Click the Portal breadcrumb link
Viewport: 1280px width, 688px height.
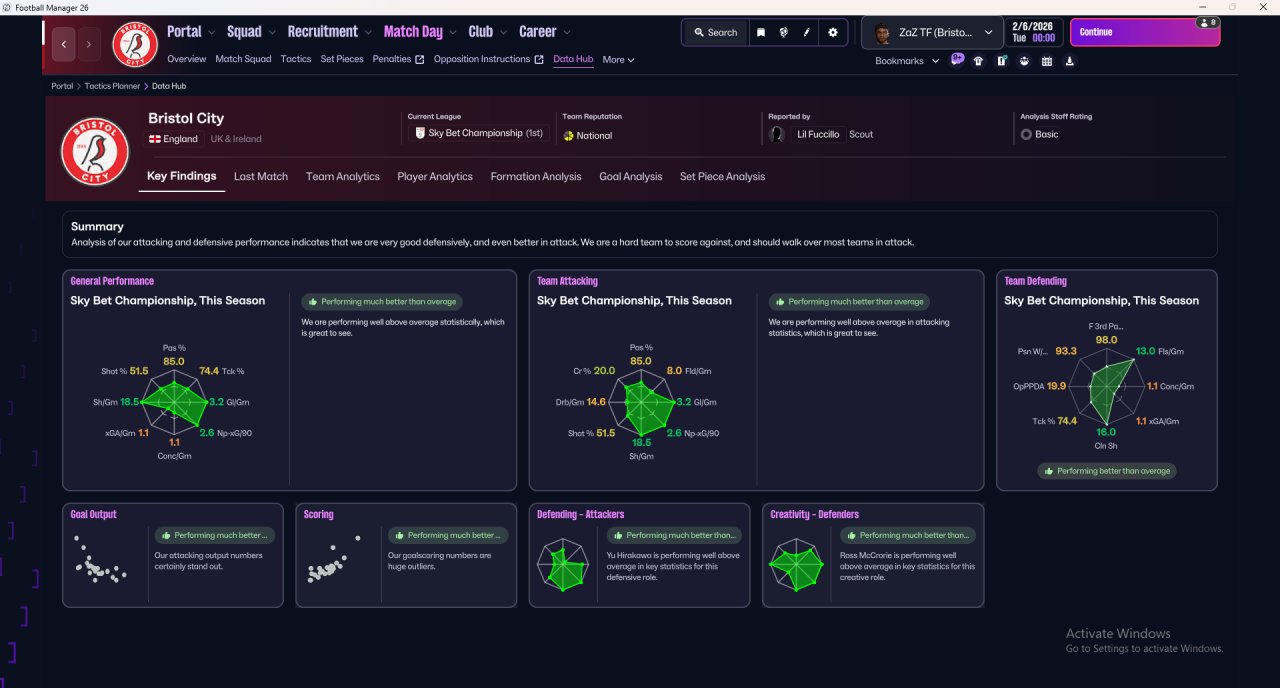[x=62, y=86]
